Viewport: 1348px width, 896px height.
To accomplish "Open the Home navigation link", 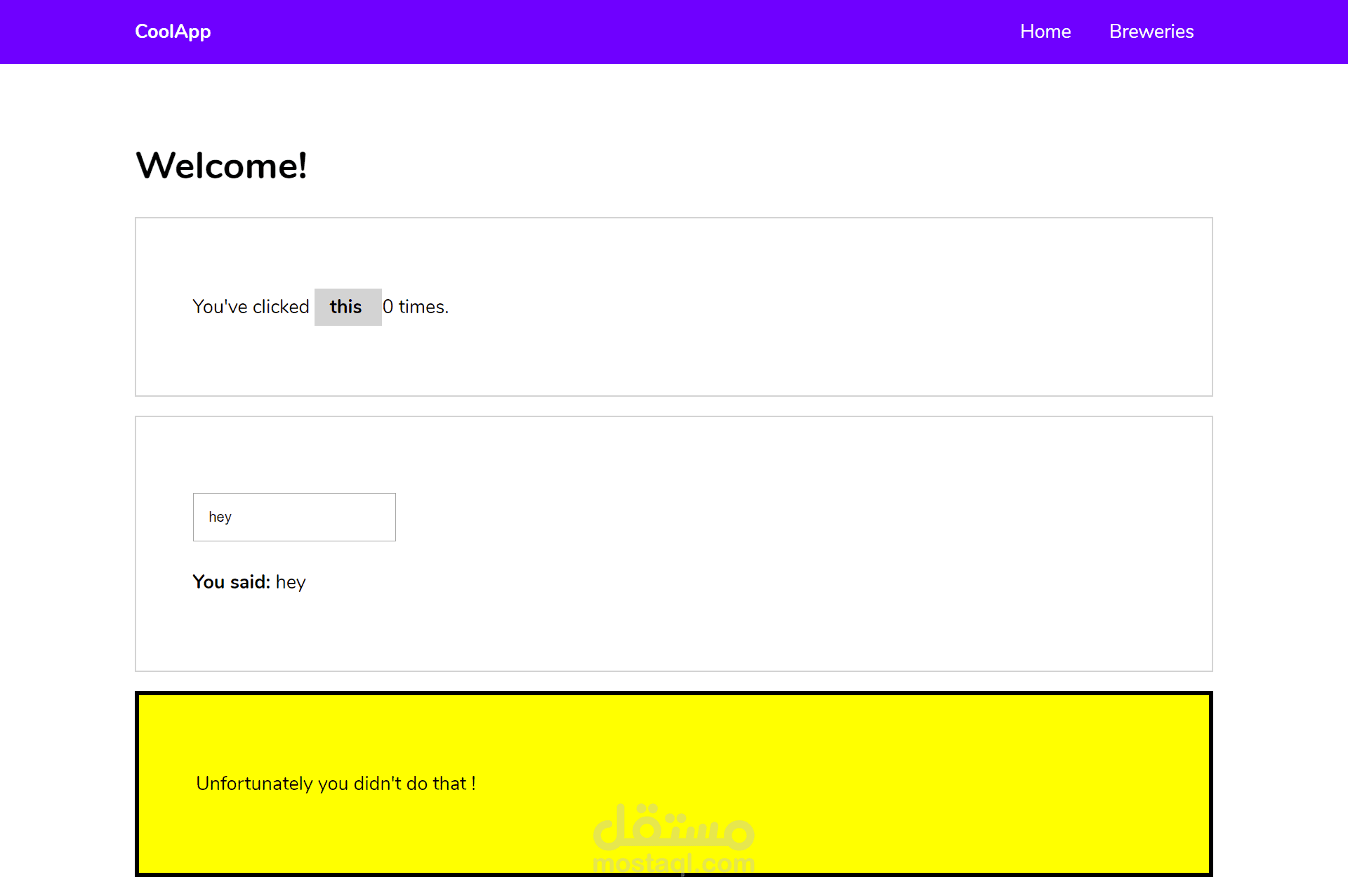I will pos(1045,32).
